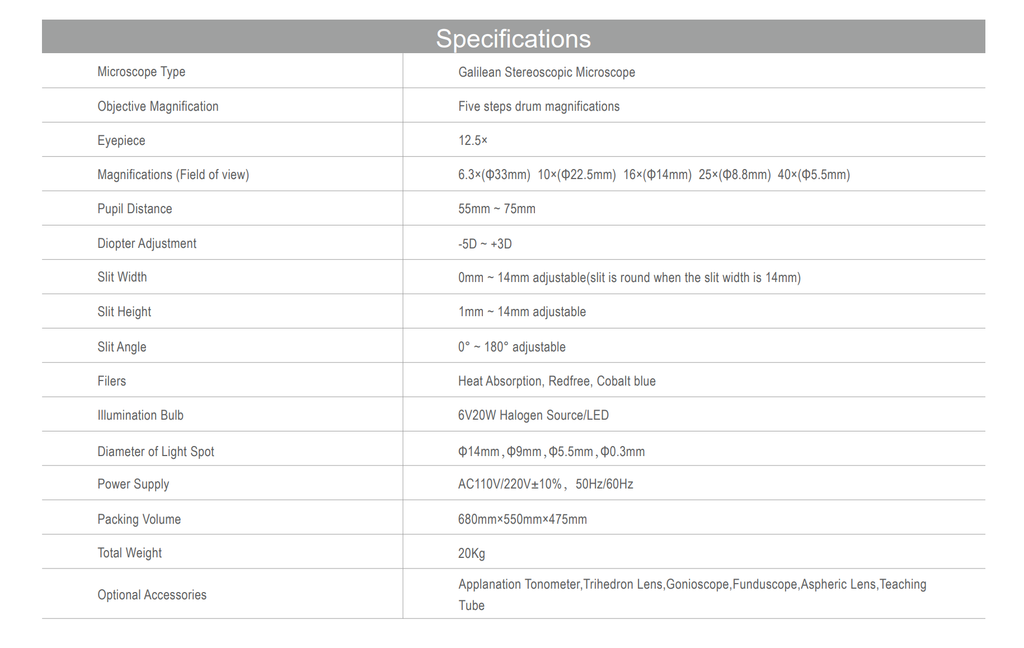Click the Pupil Distance 55mm ~ 75mm value
1024x648 pixels.
pyautogui.click(x=496, y=209)
